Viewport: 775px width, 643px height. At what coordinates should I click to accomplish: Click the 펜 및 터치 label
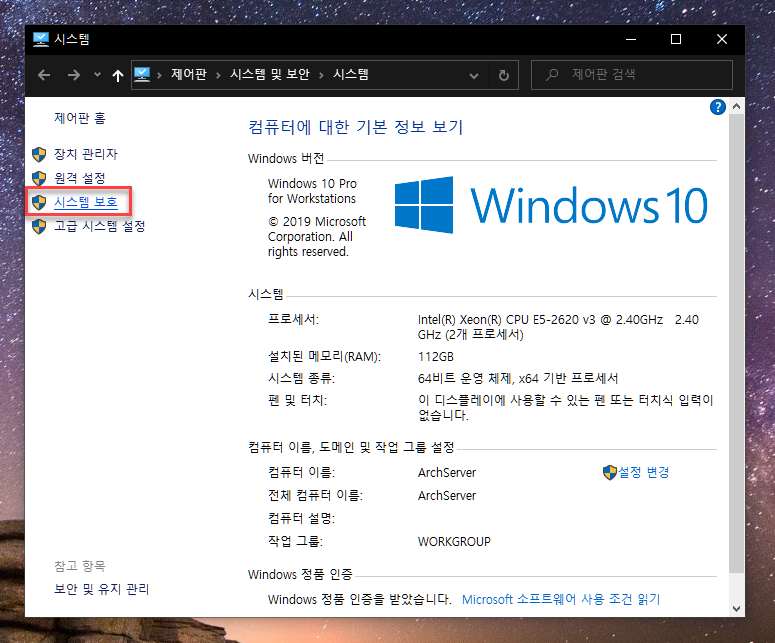tap(297, 400)
